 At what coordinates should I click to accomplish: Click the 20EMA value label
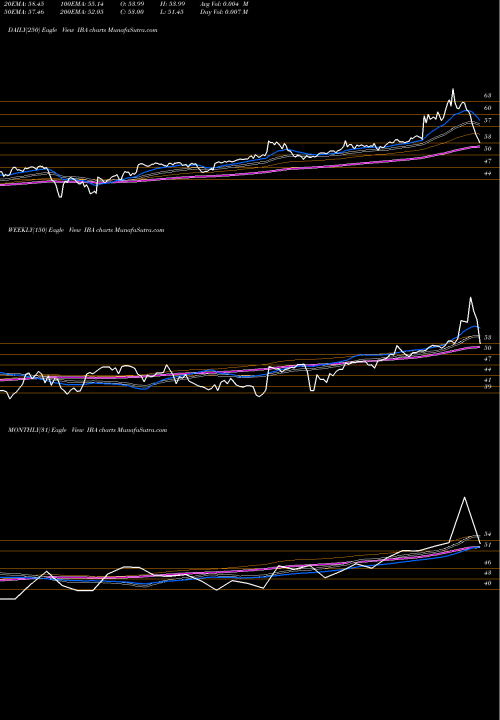tap(22, 4)
